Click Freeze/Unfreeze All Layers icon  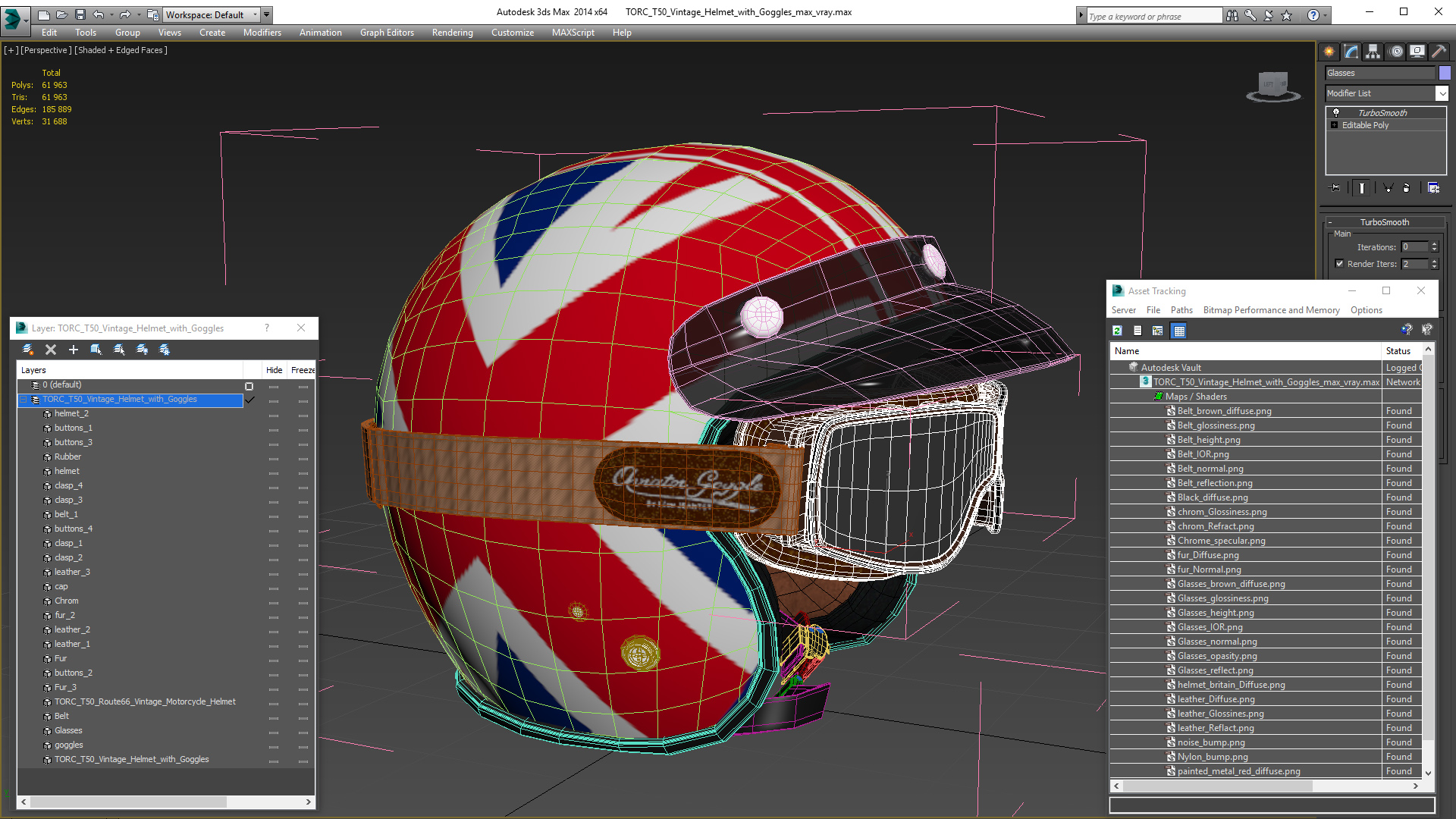165,350
